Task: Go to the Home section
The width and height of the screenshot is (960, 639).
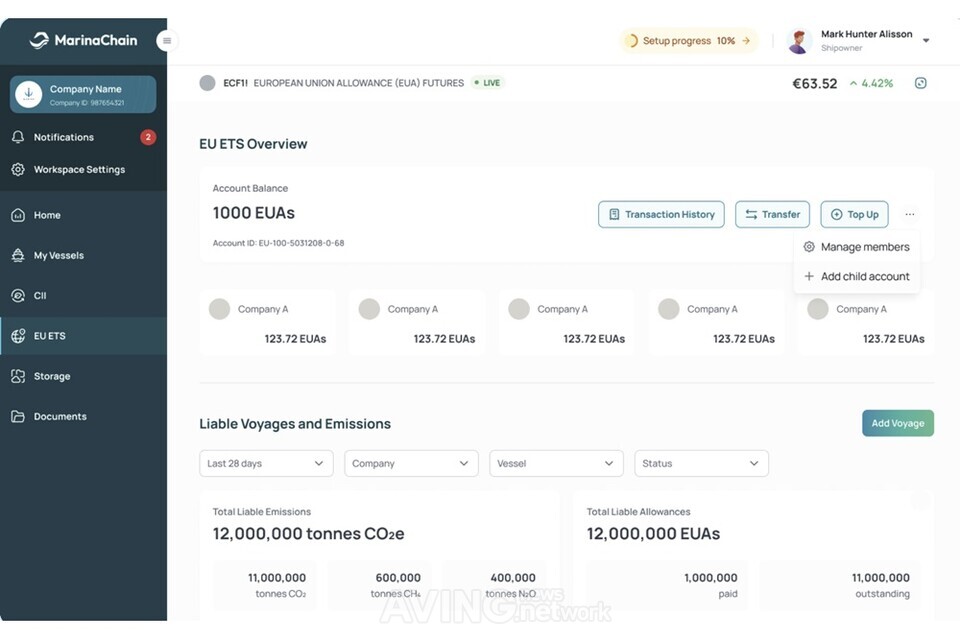Action: pos(83,215)
